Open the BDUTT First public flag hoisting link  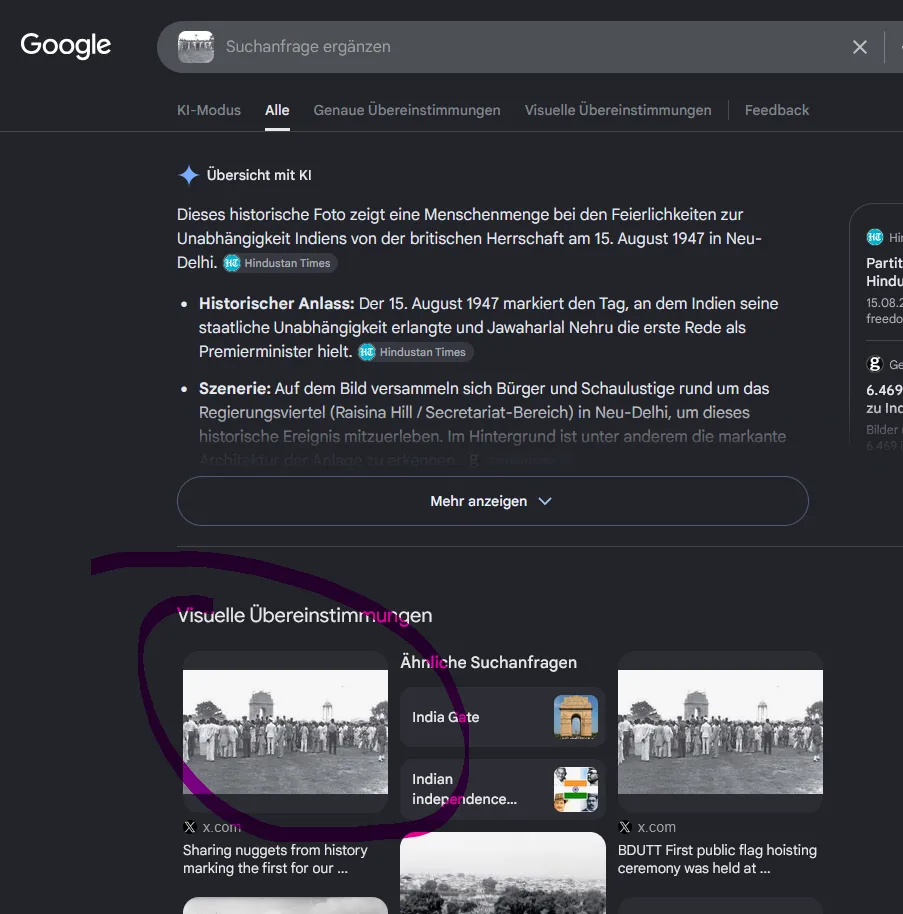pos(717,859)
